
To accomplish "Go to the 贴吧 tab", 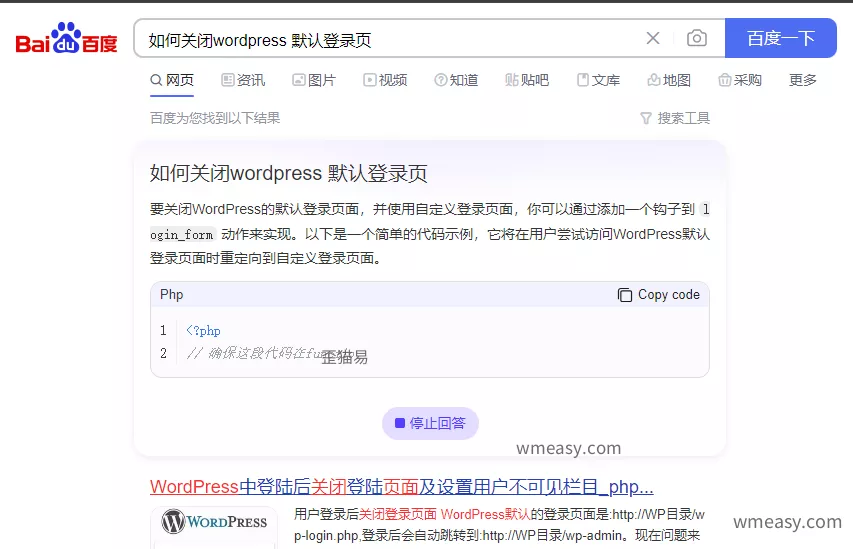I will 527,81.
